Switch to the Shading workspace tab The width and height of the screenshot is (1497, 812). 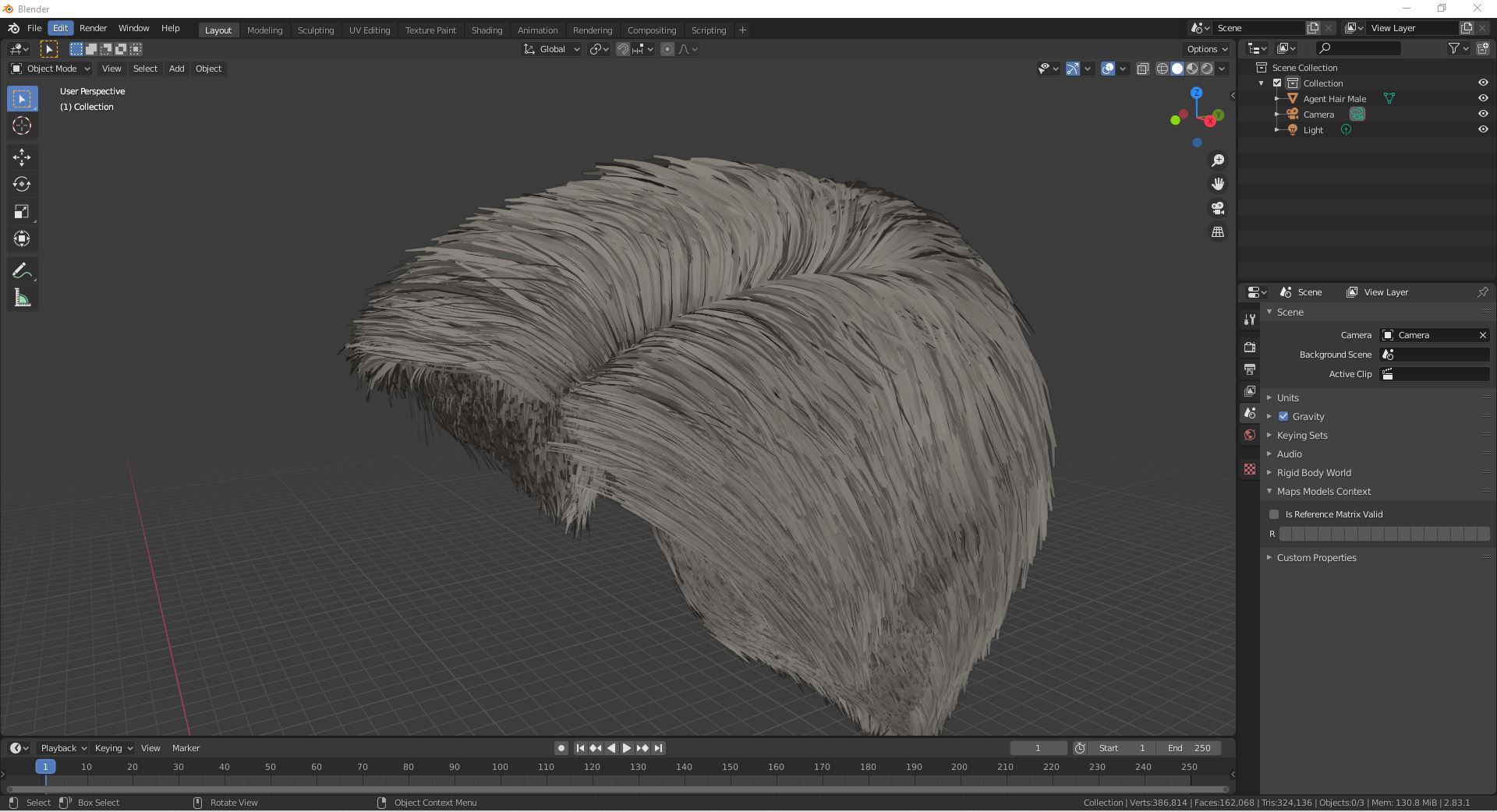click(x=487, y=30)
